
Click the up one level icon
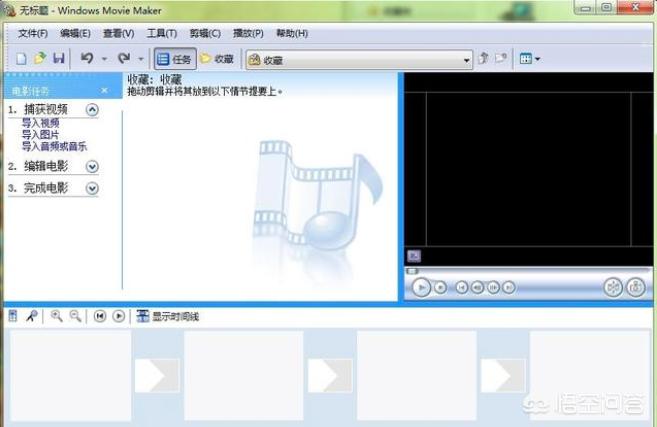(483, 58)
